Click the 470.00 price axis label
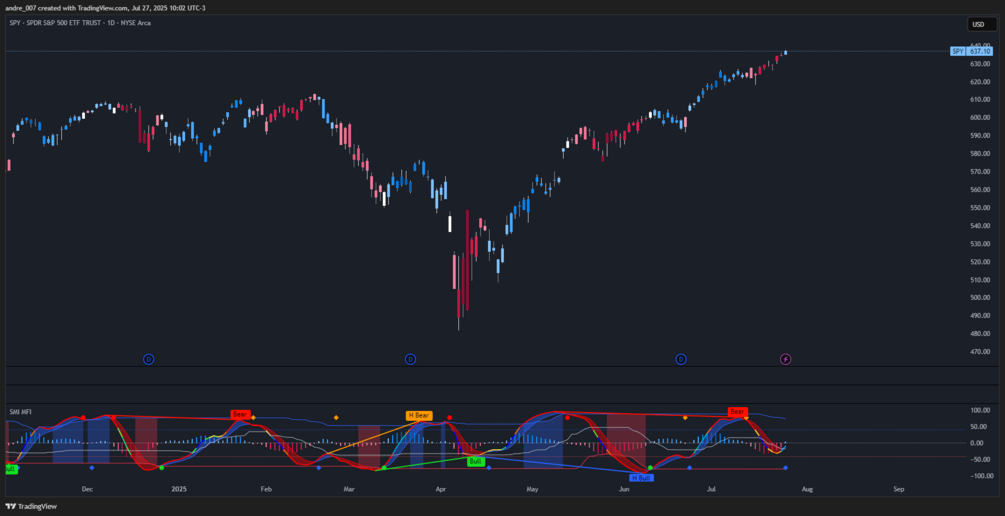The image size is (1005, 516). [981, 352]
